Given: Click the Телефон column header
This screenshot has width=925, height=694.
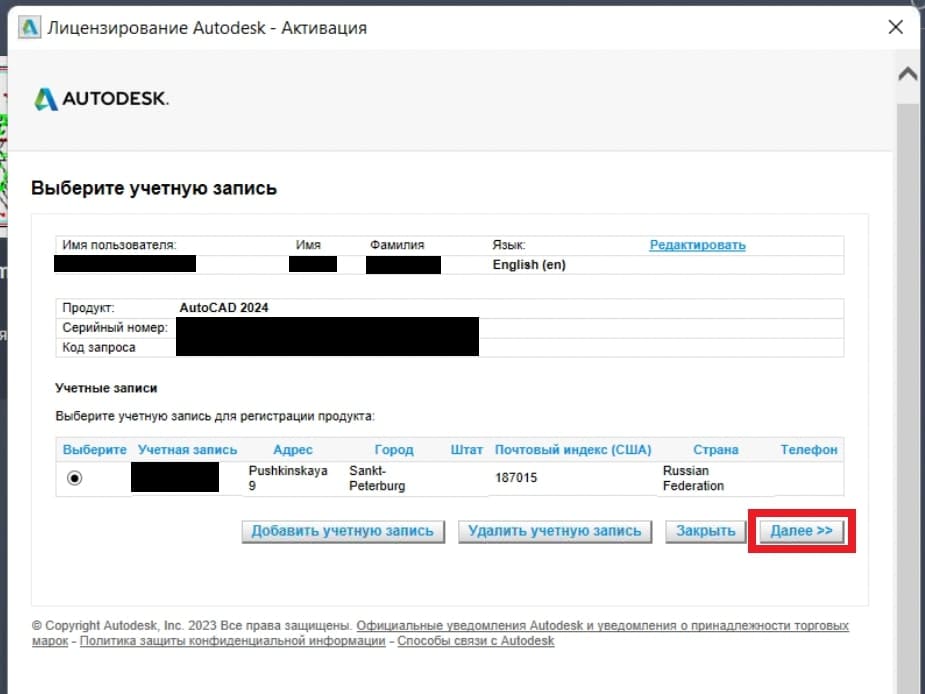Looking at the screenshot, I should pos(808,450).
